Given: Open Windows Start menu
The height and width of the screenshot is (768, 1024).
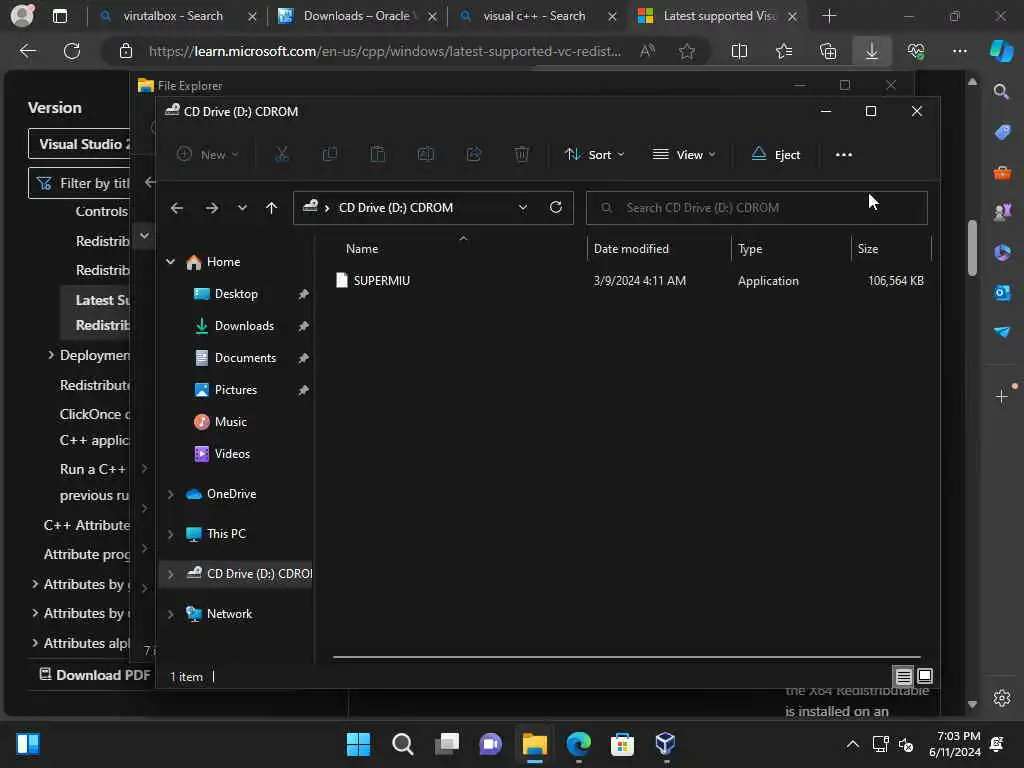Looking at the screenshot, I should [358, 744].
